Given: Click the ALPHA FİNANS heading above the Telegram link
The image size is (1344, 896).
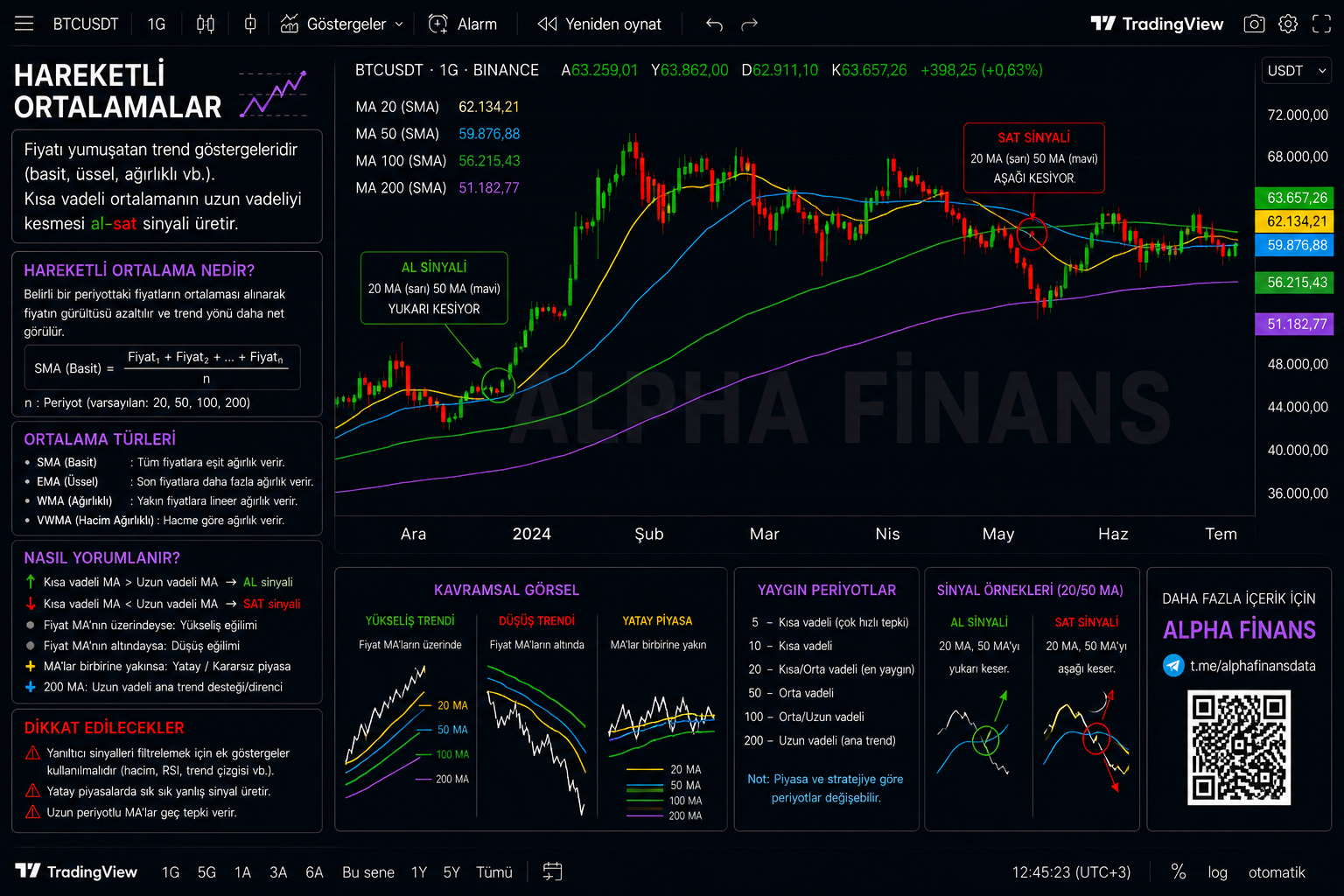Looking at the screenshot, I should (1239, 630).
